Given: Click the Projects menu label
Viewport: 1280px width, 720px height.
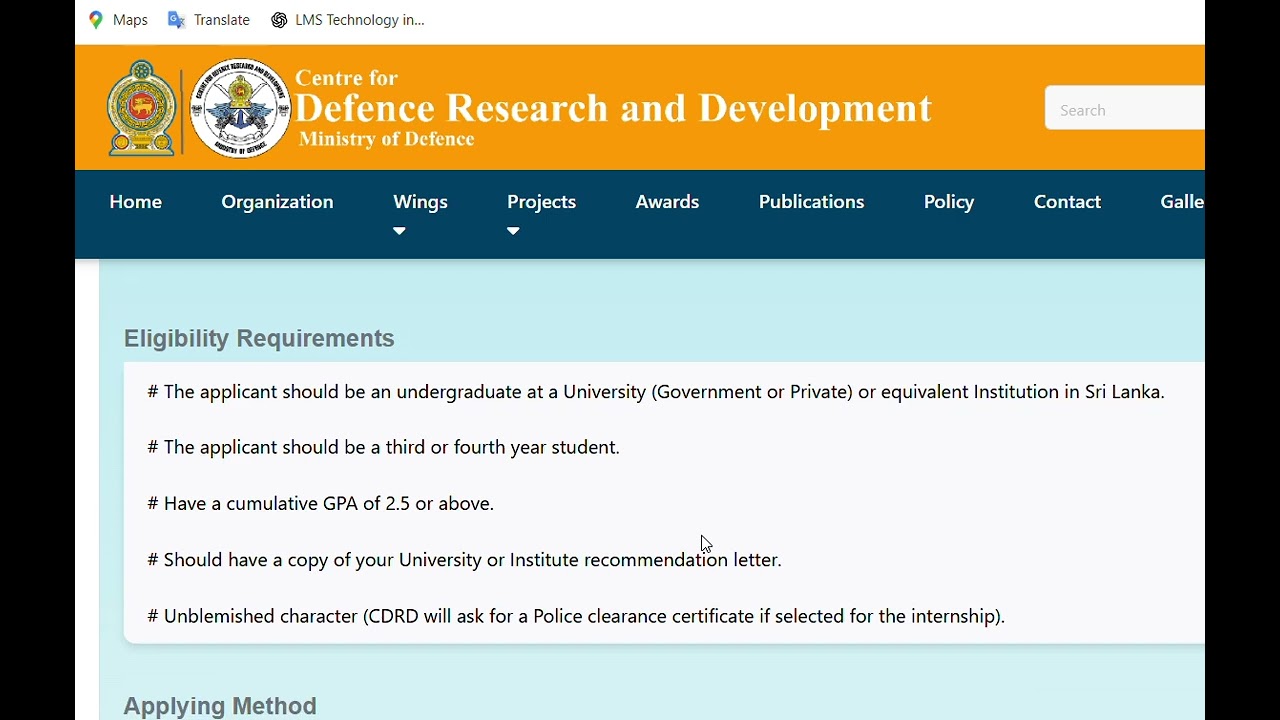Looking at the screenshot, I should [x=541, y=202].
